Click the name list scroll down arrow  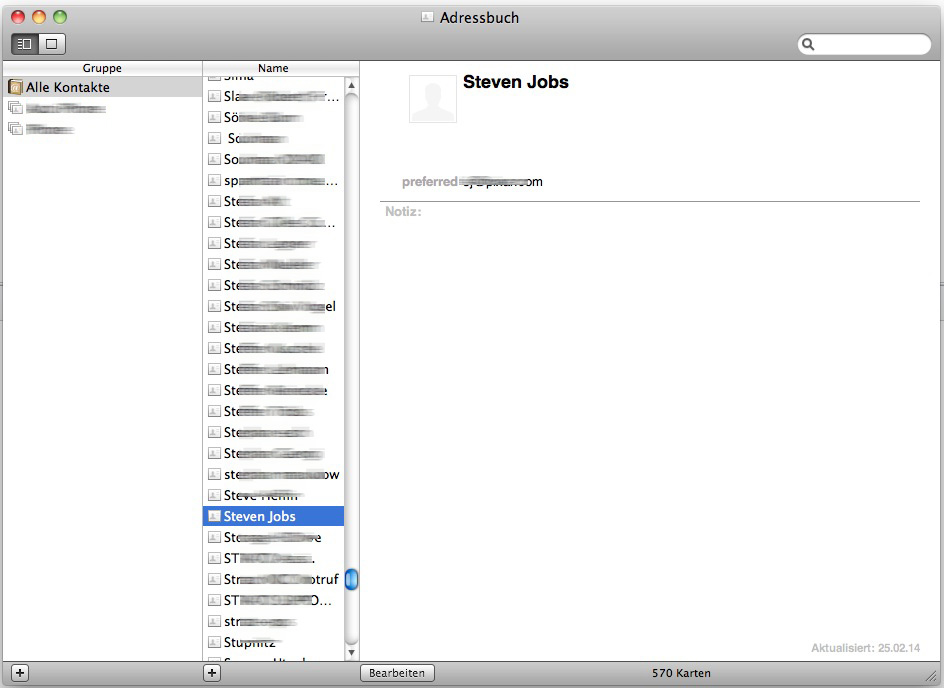(352, 652)
